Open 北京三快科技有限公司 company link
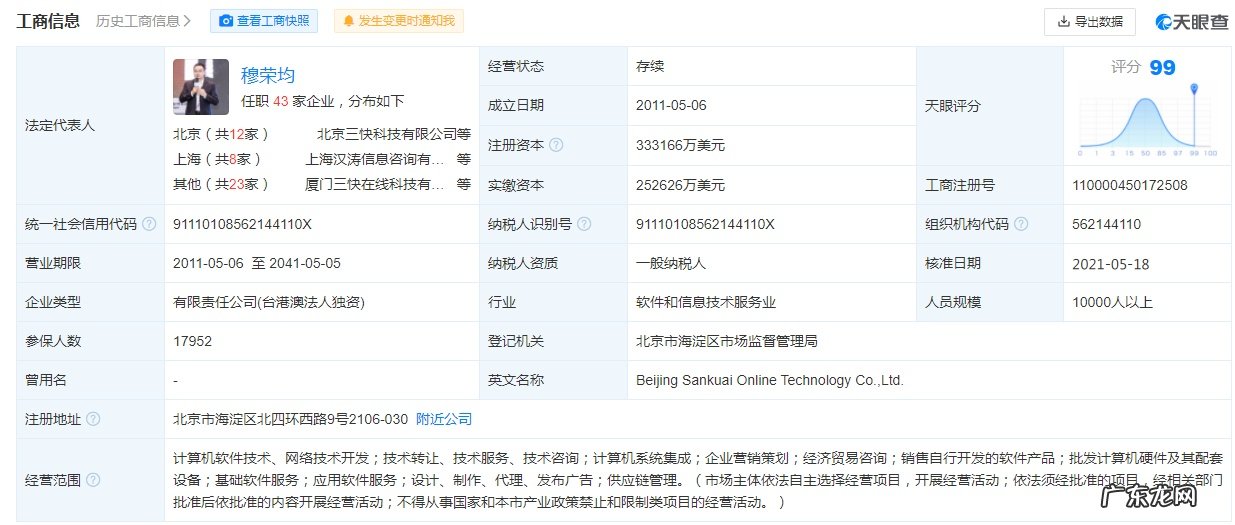1235x525 pixels. (386, 133)
